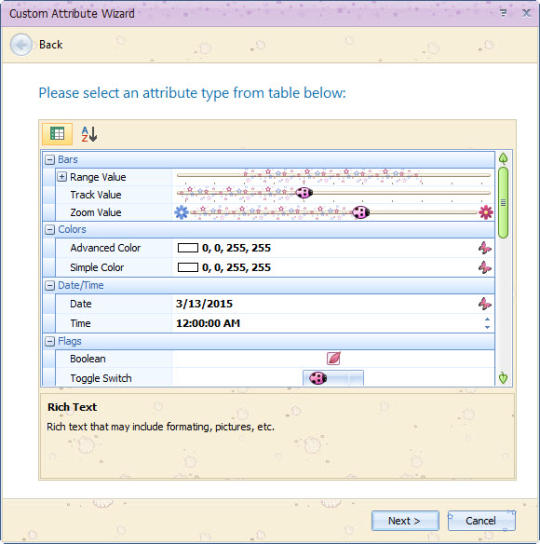The width and height of the screenshot is (540, 544).
Task: Click the green vertical scrollbar thumb
Action: 503,203
